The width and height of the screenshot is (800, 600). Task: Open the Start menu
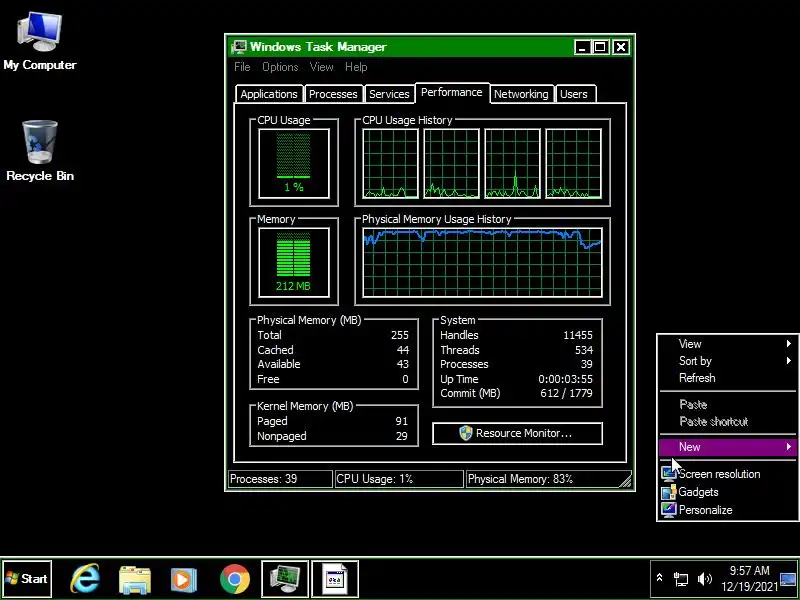click(x=27, y=579)
